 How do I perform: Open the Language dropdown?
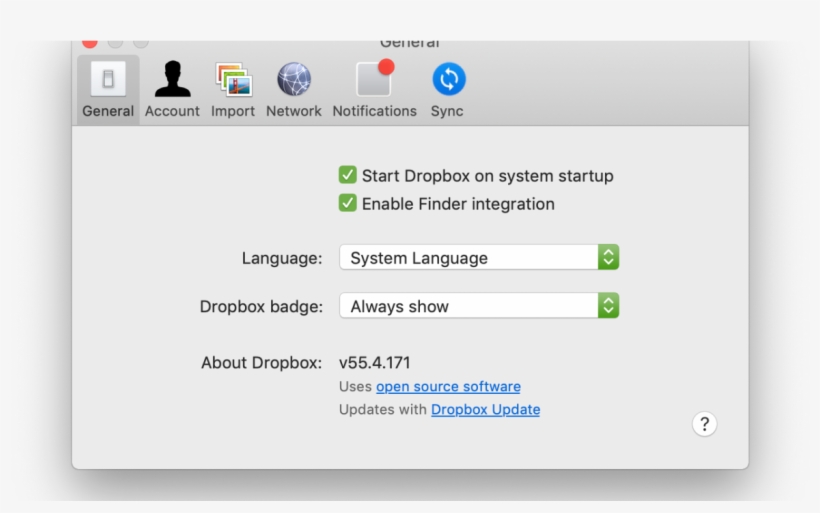click(479, 257)
